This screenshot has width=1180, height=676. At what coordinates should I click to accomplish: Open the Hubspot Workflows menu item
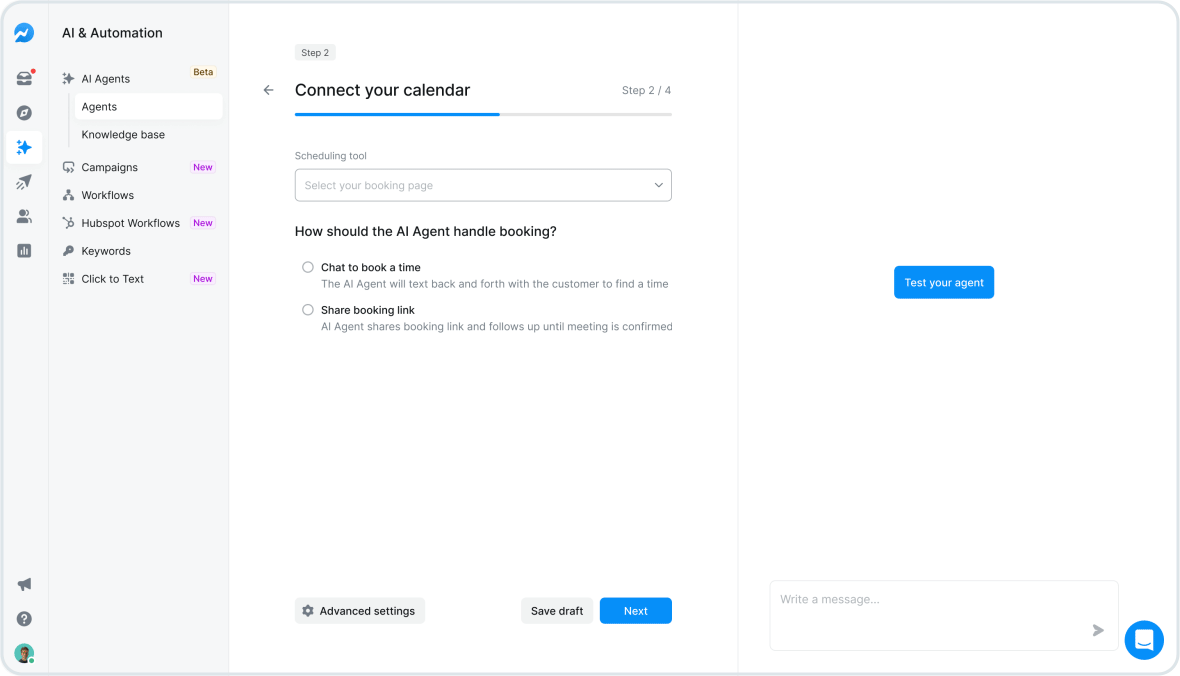click(127, 222)
